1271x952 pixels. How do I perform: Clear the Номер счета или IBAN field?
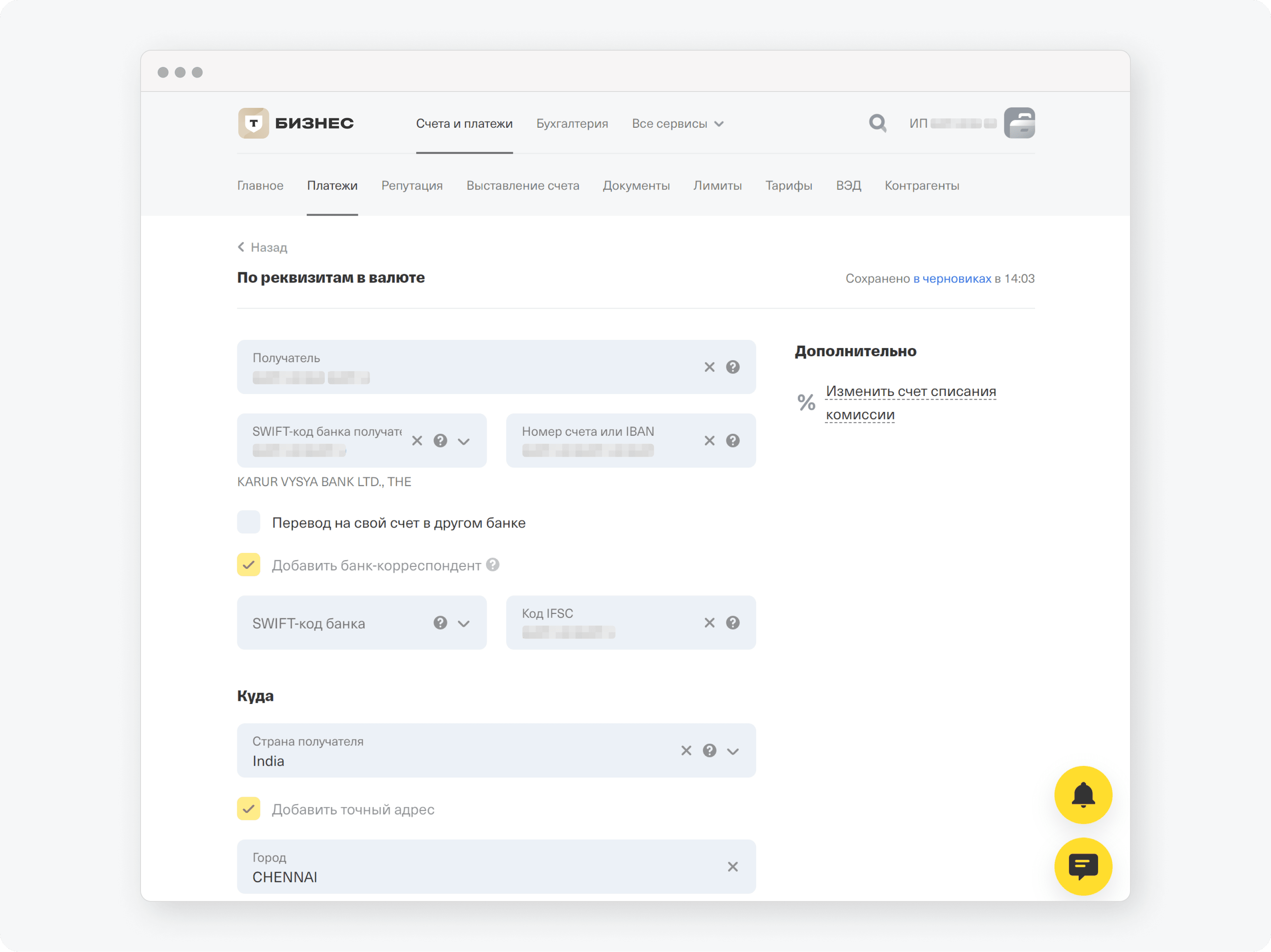pyautogui.click(x=709, y=441)
